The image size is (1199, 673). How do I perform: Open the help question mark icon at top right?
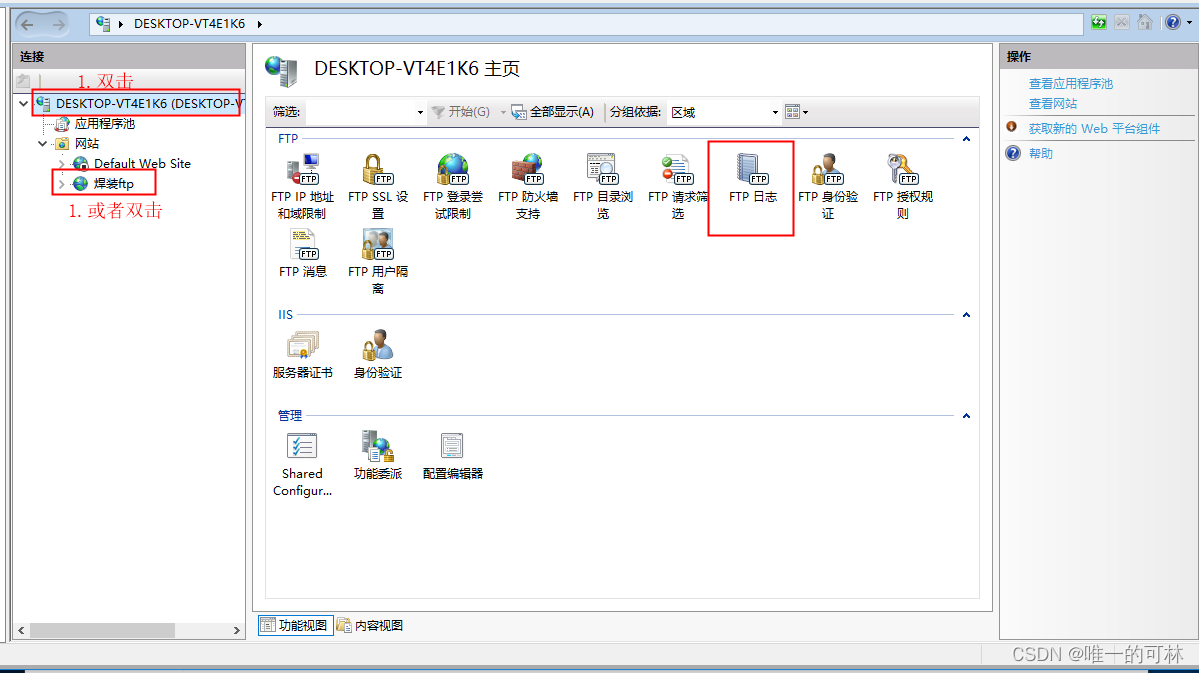point(1172,22)
